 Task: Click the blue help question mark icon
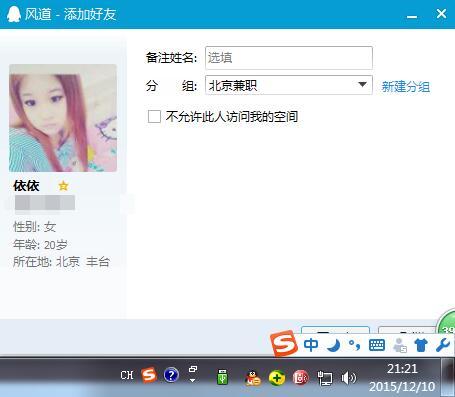pyautogui.click(x=171, y=375)
